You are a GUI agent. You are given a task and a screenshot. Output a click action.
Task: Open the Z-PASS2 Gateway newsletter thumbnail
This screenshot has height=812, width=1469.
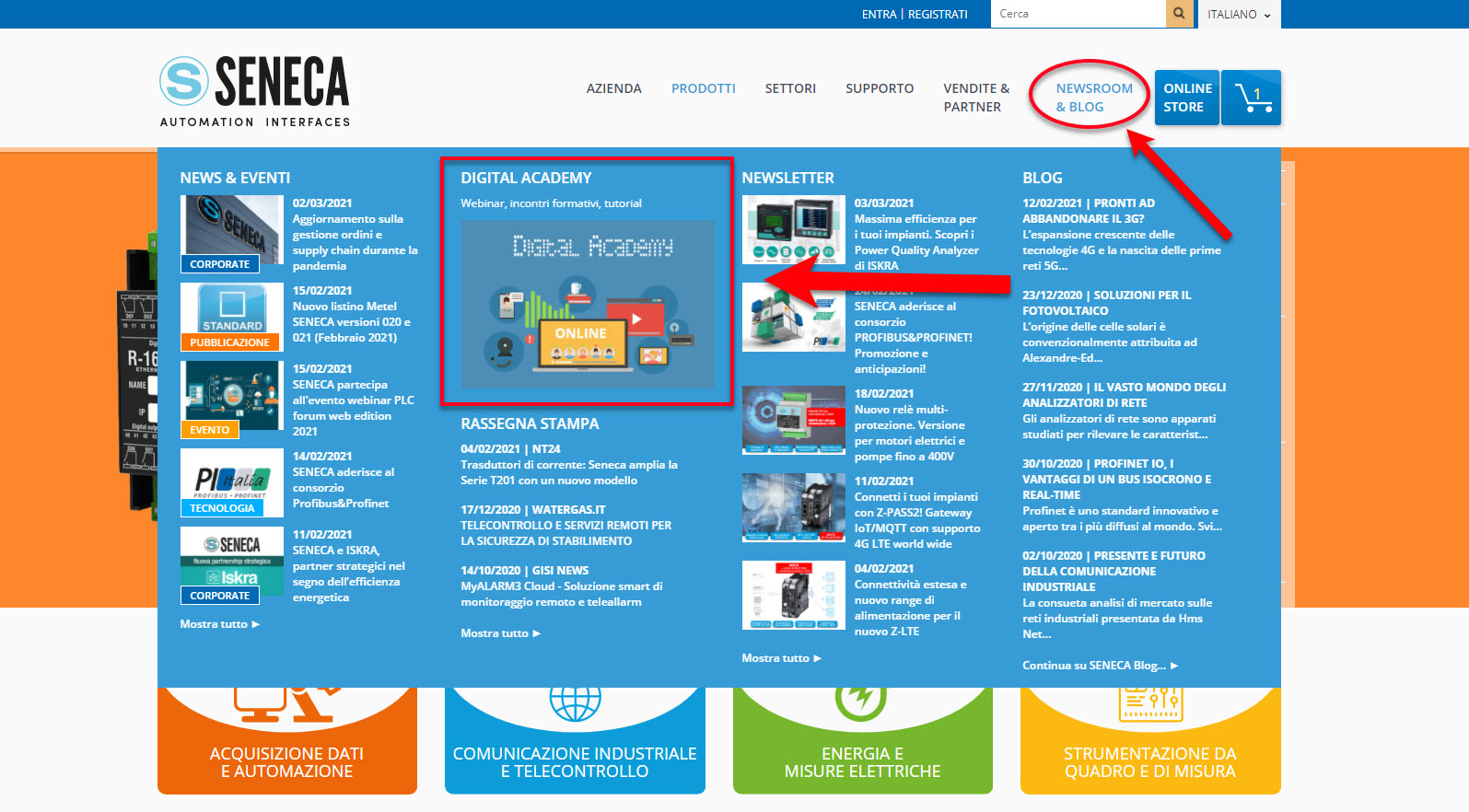coord(794,507)
